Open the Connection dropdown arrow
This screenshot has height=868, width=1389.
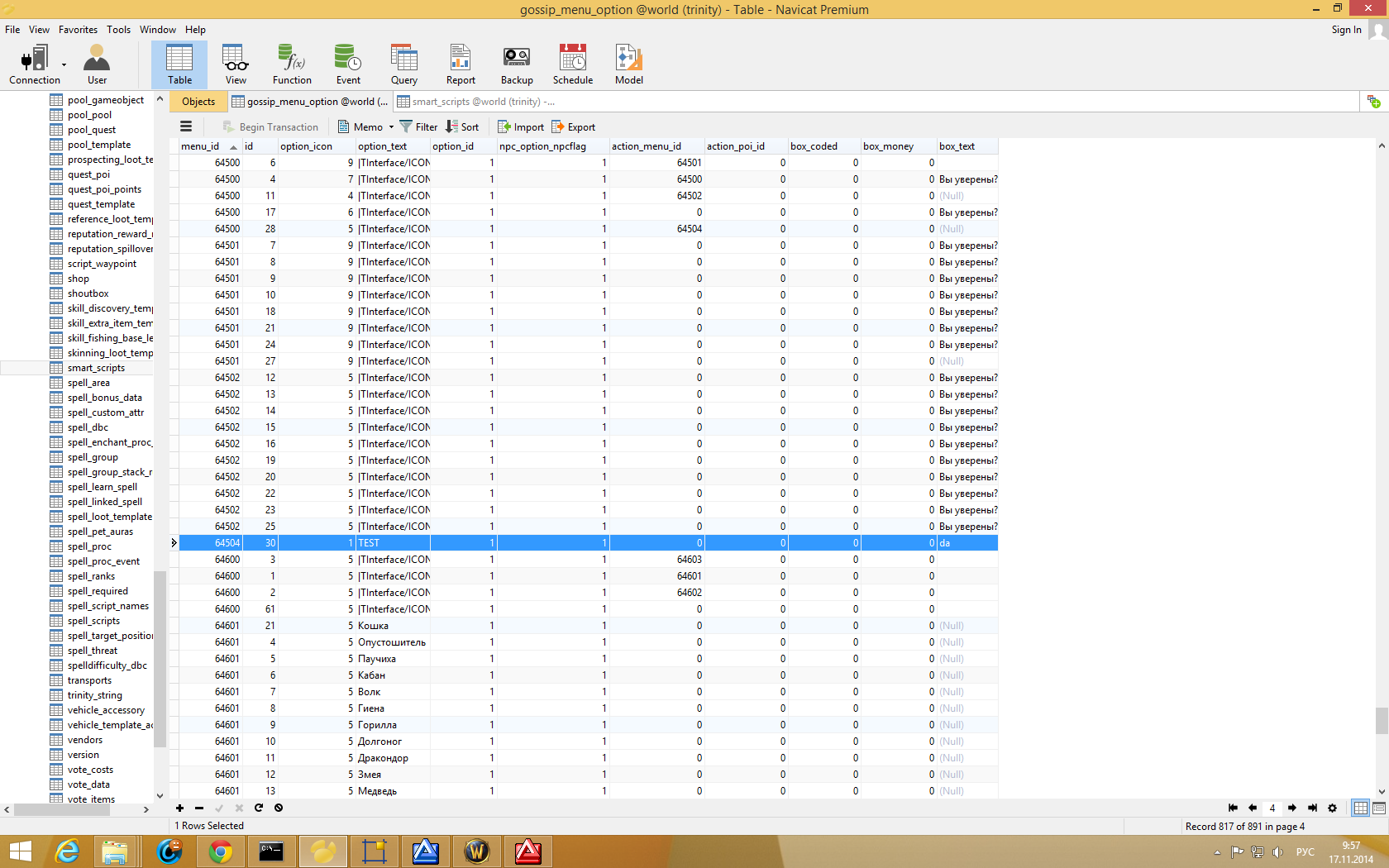pos(64,64)
